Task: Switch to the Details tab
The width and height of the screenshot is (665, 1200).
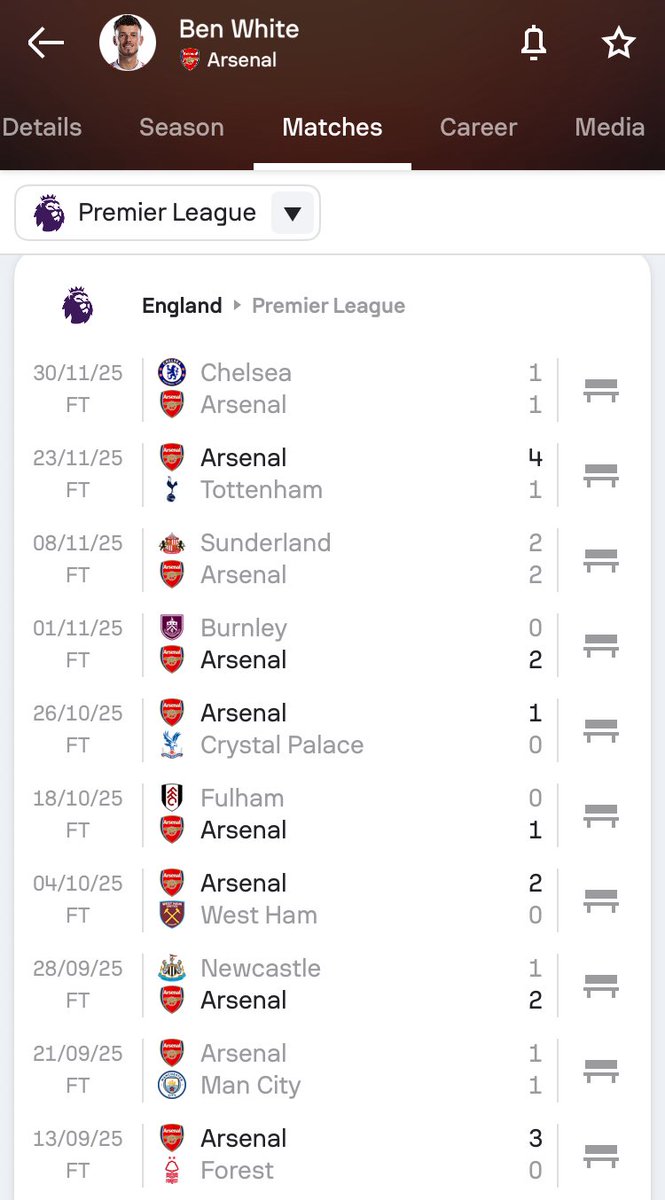Action: (42, 127)
